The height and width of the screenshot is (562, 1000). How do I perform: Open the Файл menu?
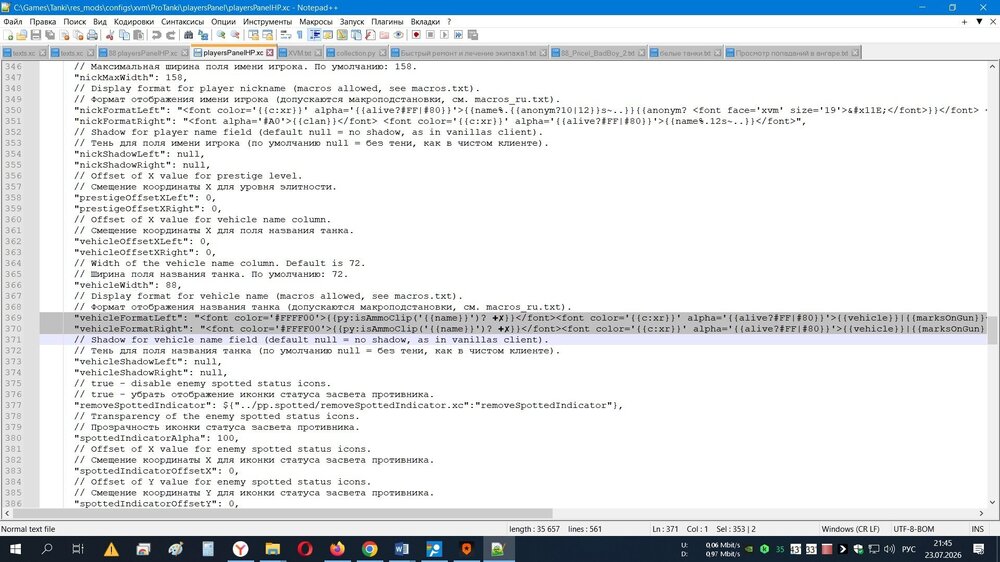pyautogui.click(x=13, y=22)
